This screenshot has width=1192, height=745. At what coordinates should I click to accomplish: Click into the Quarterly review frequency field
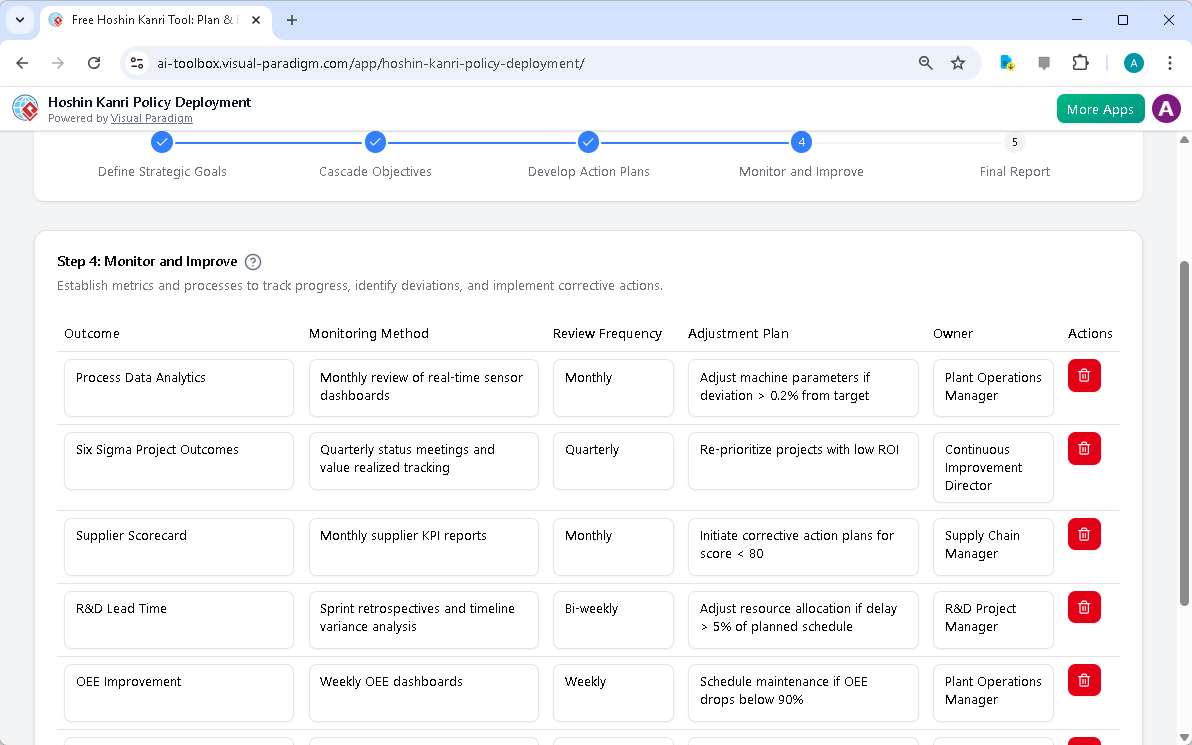tap(613, 460)
